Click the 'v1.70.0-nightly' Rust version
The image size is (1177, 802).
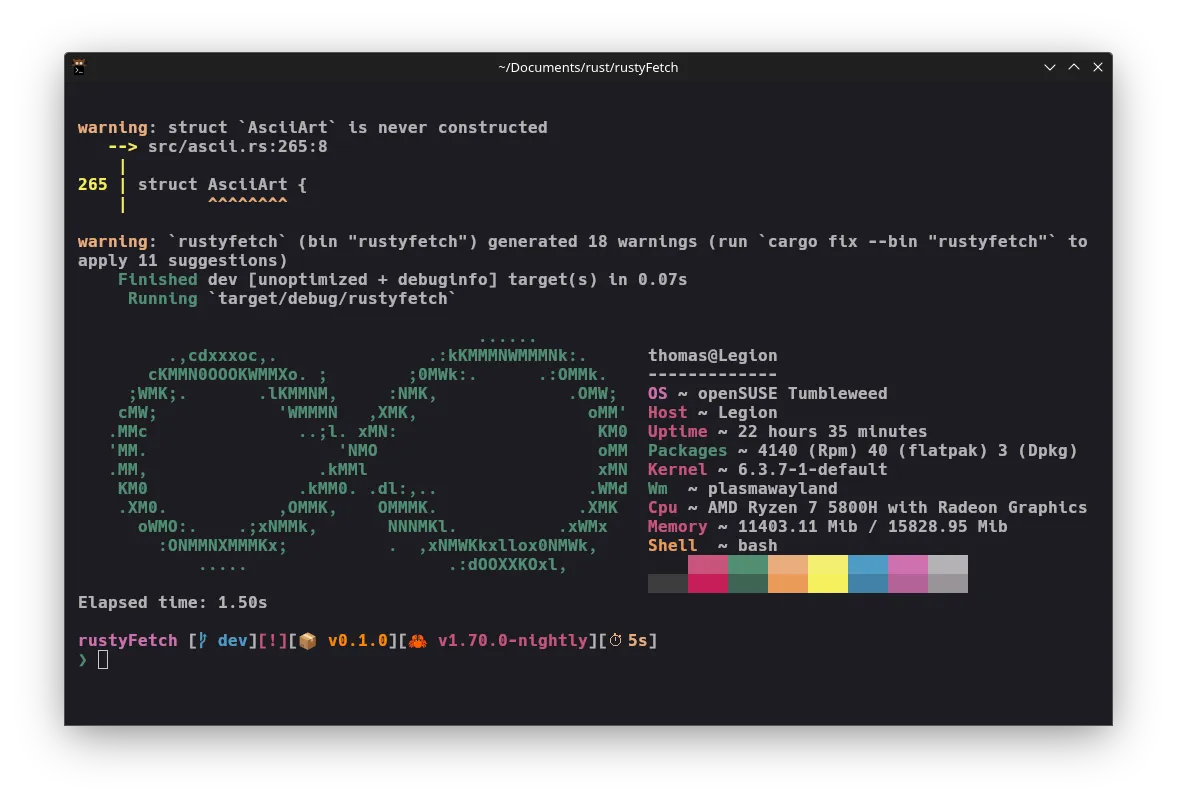pos(513,641)
